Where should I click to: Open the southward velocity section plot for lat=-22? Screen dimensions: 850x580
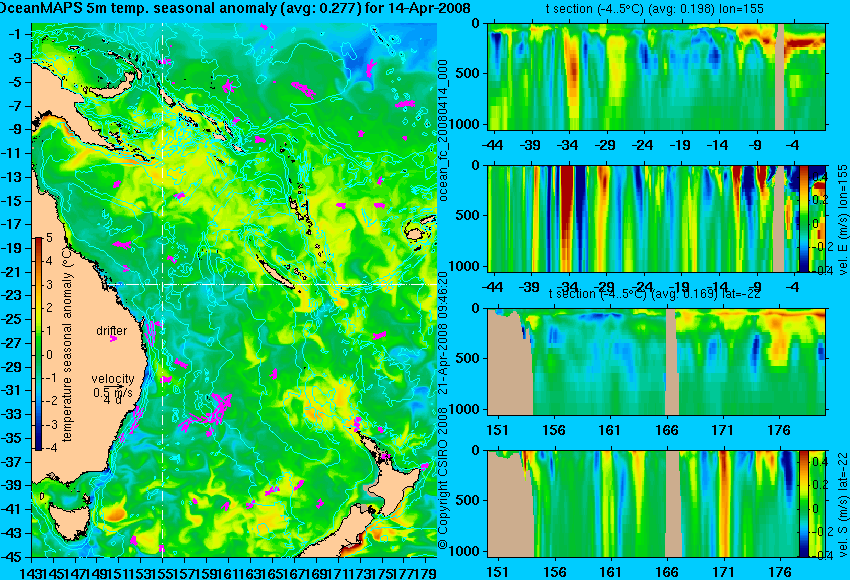click(643, 504)
